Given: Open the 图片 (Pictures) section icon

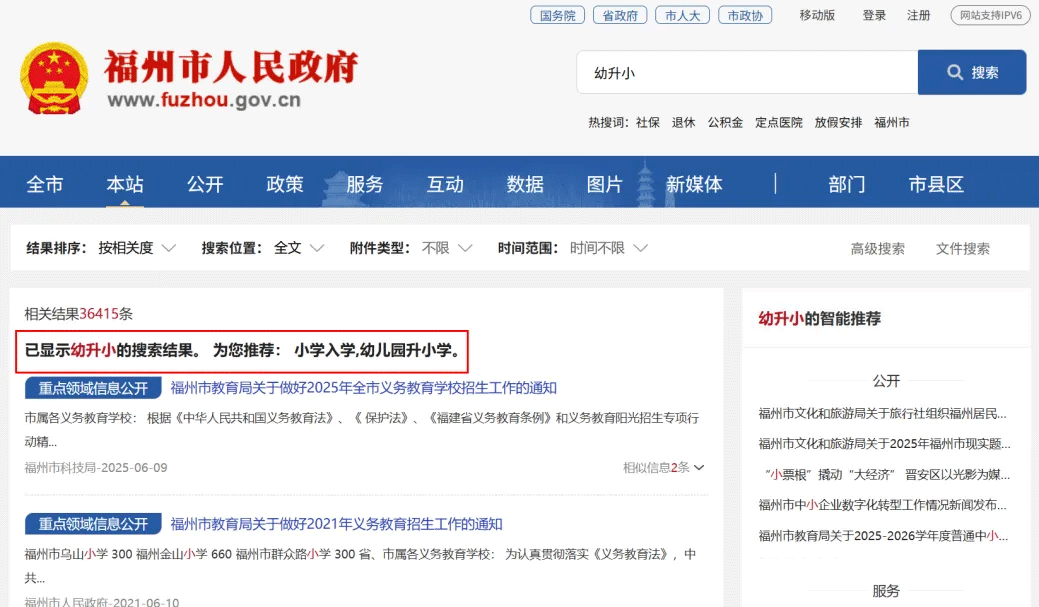Looking at the screenshot, I should click(605, 183).
